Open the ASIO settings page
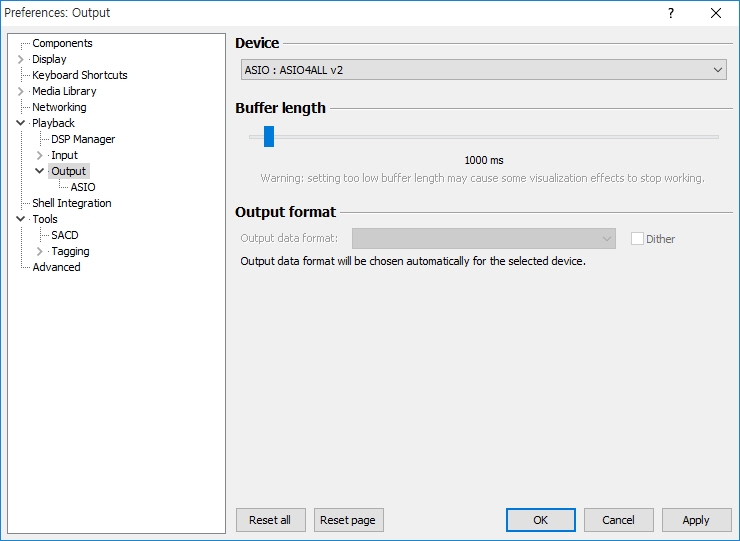Image resolution: width=740 pixels, height=541 pixels. coord(83,187)
